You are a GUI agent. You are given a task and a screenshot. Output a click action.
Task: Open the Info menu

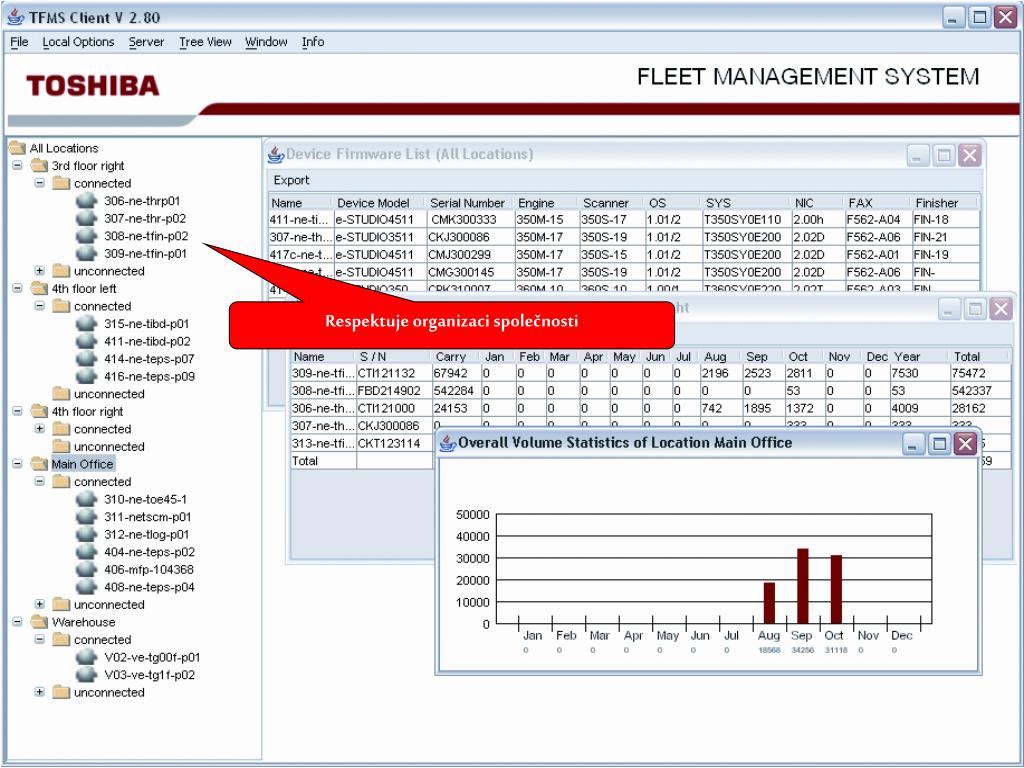(x=313, y=42)
